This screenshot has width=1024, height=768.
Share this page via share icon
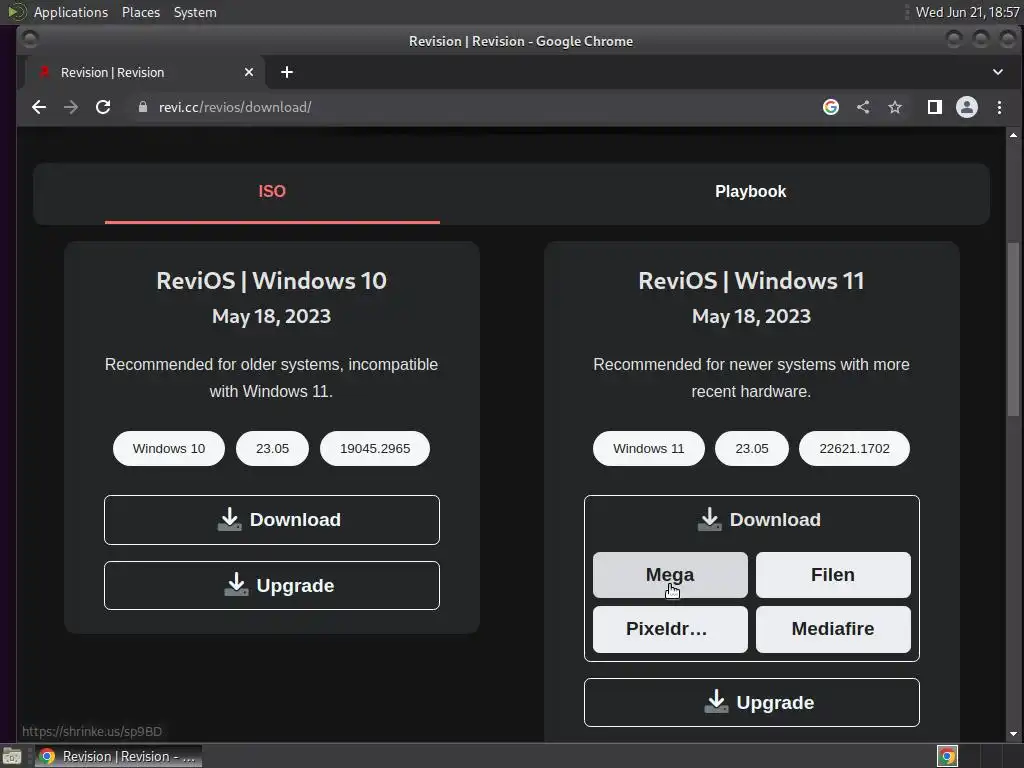[x=863, y=107]
